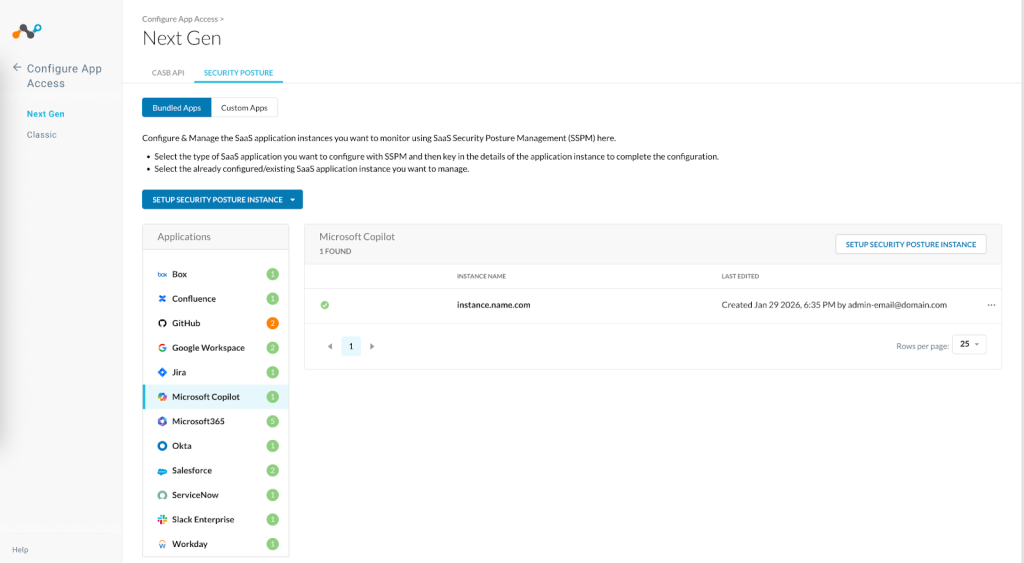Open Next Gen in the sidebar
1024x563 pixels.
pyautogui.click(x=46, y=114)
